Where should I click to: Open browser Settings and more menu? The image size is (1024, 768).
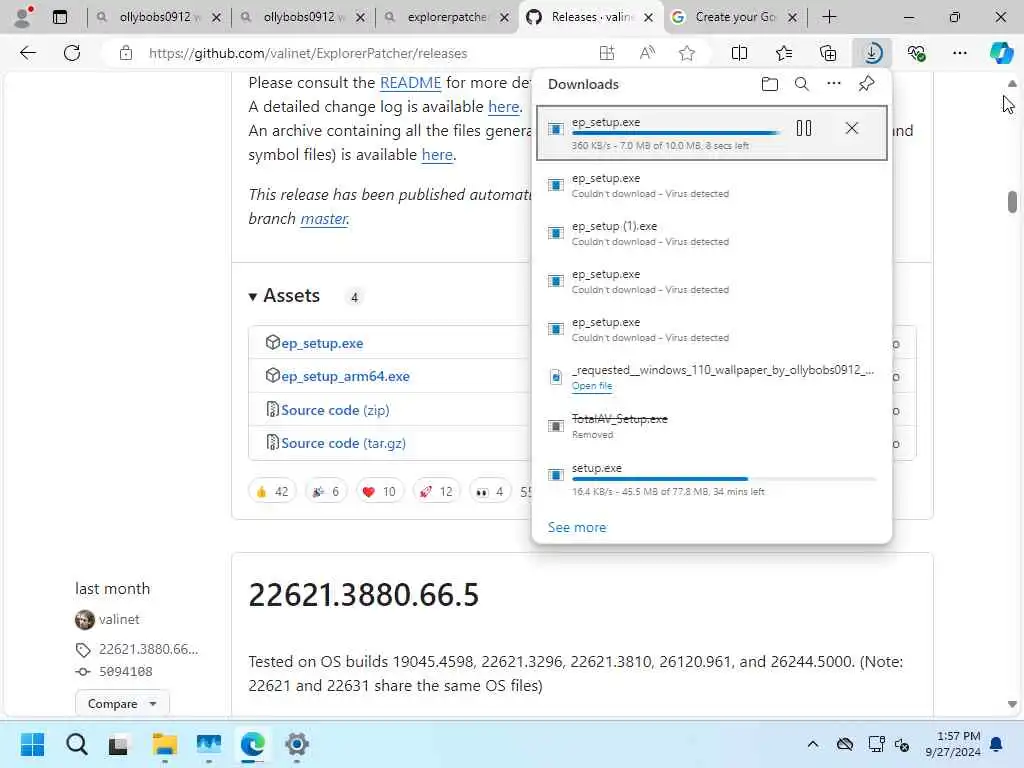click(959, 53)
